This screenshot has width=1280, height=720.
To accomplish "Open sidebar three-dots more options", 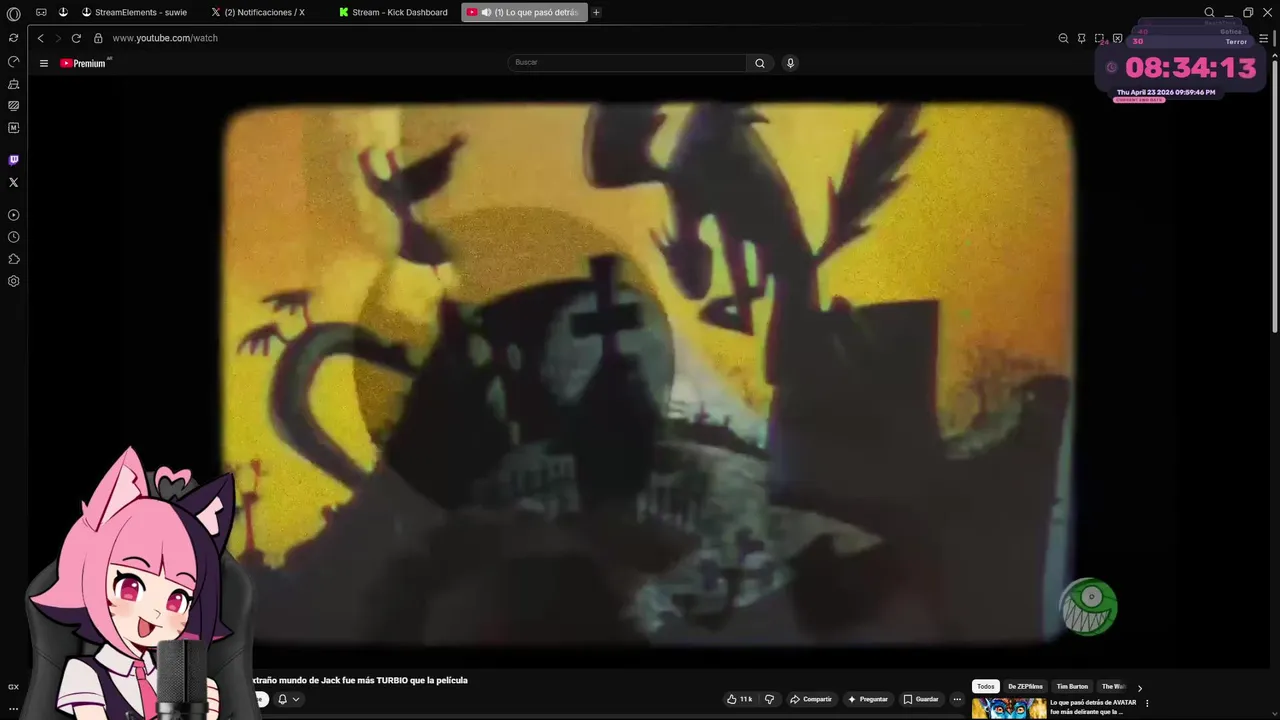I will click(x=13, y=708).
